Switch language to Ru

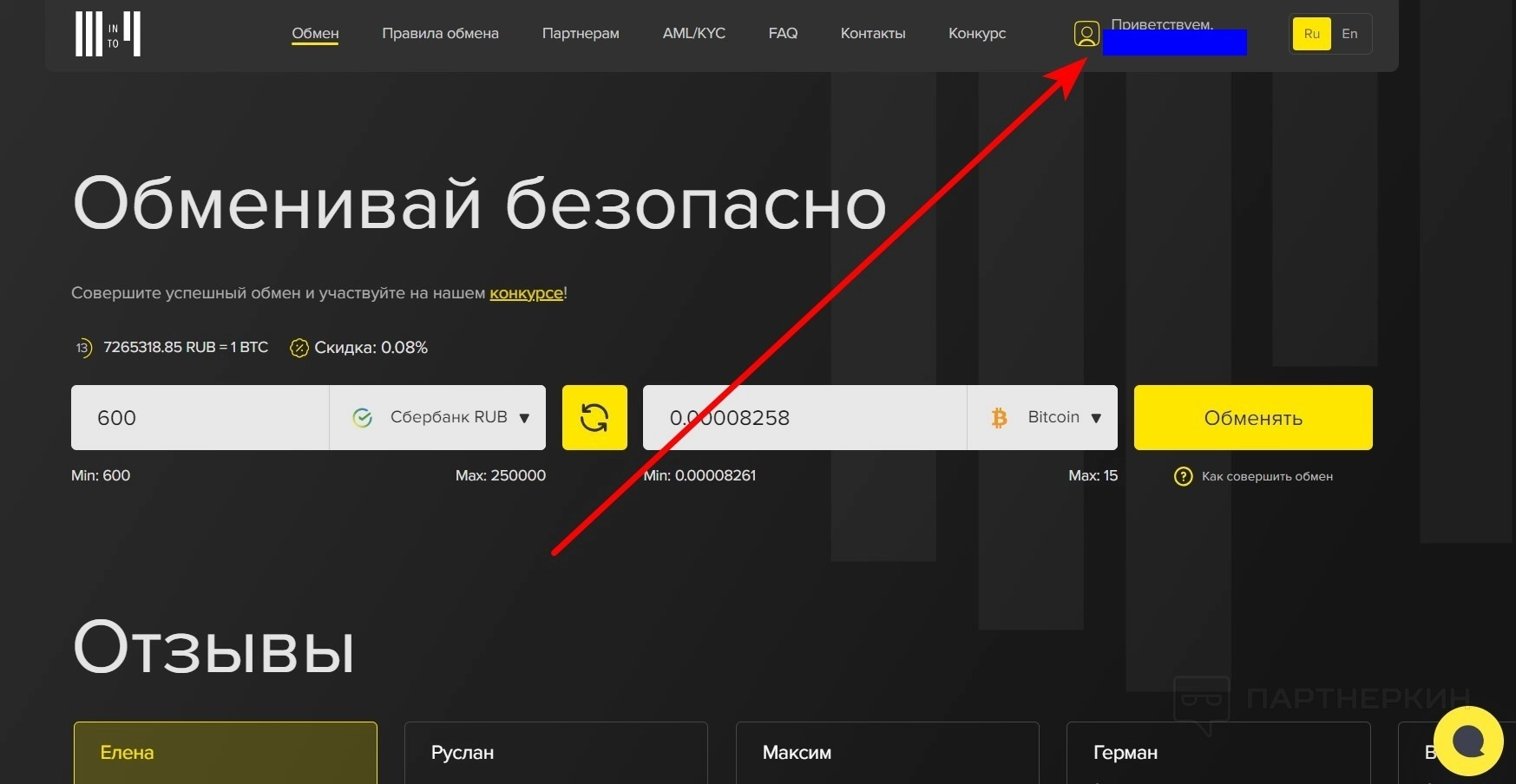coord(1311,34)
